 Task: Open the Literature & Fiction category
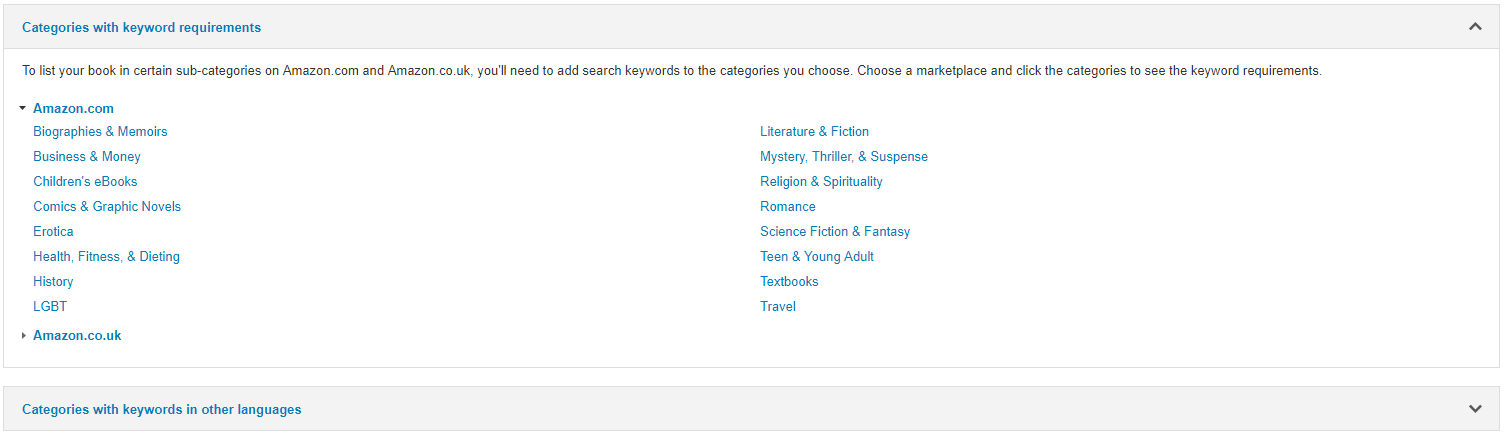(x=814, y=132)
